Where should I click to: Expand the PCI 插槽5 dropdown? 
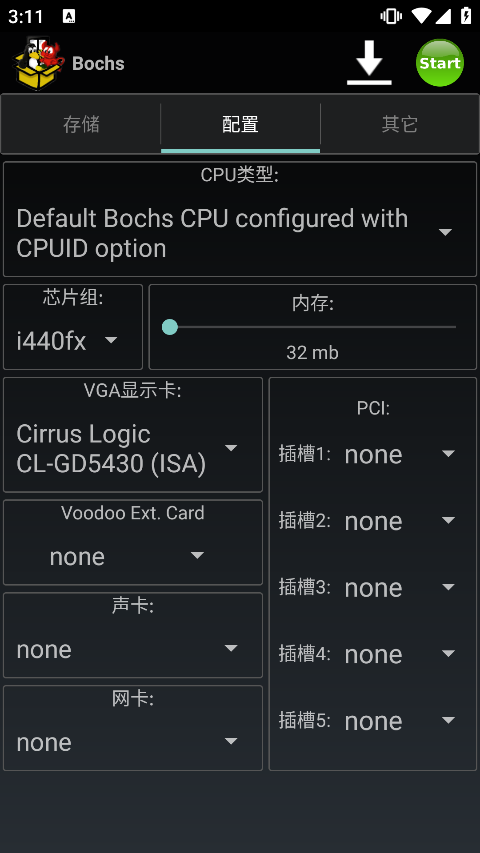click(402, 721)
